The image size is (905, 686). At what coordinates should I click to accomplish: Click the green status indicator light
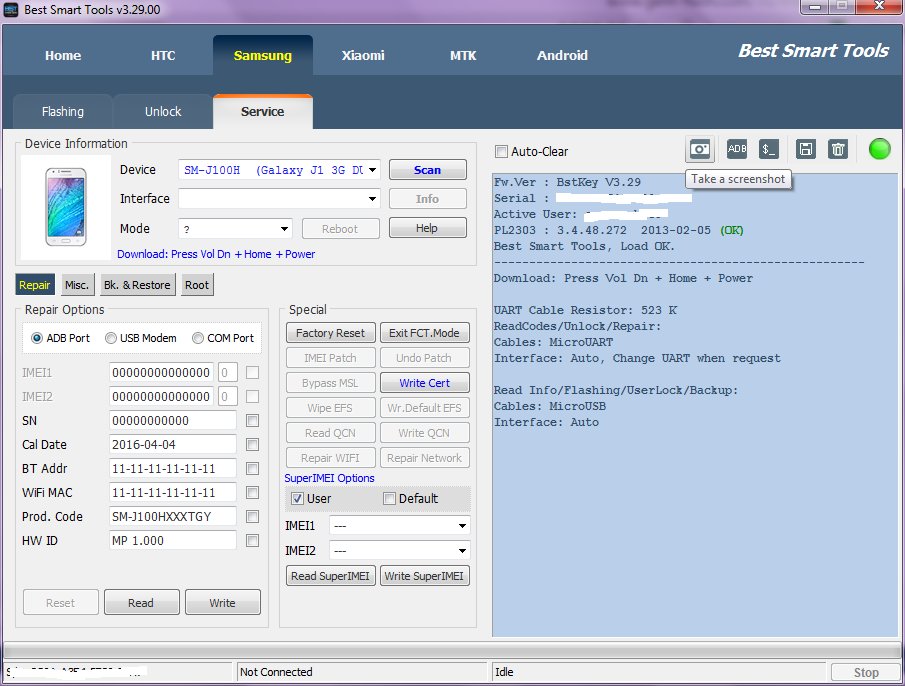tap(880, 149)
